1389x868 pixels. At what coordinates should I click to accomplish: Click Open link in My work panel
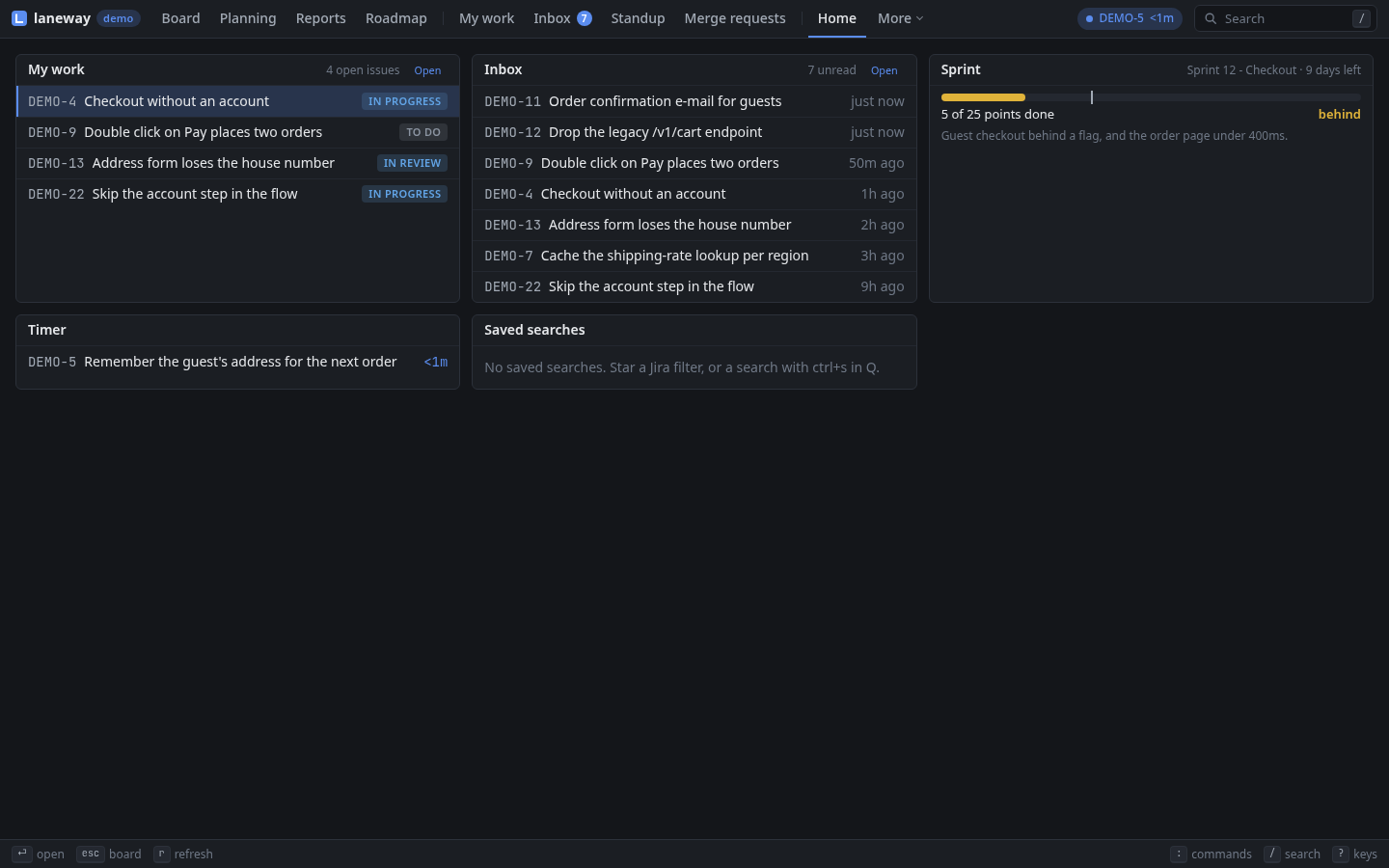pos(427,70)
